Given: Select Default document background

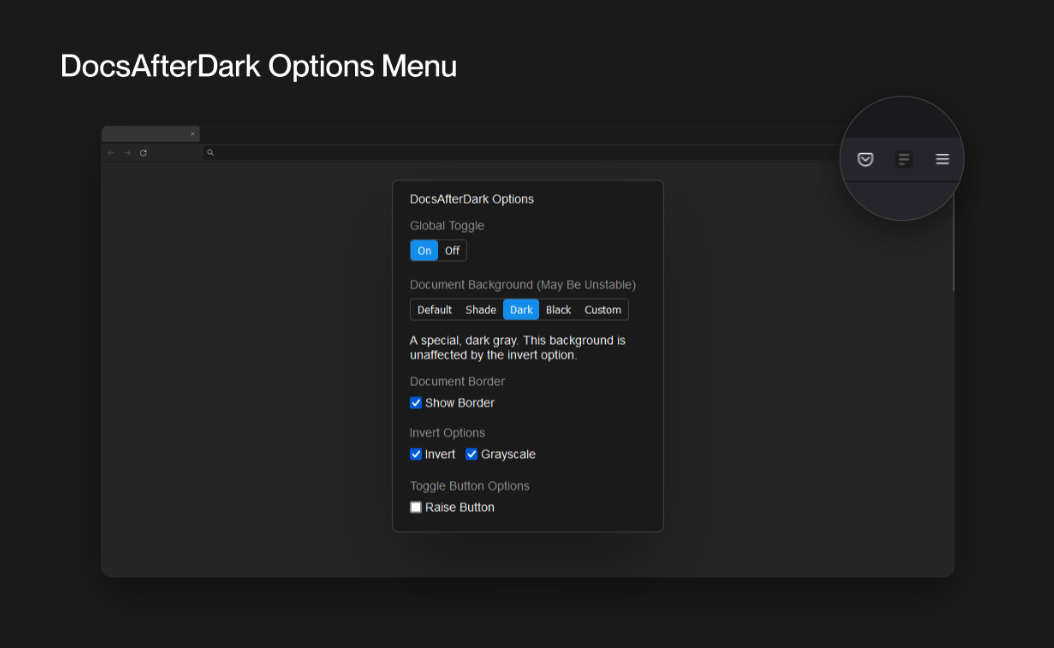Looking at the screenshot, I should pyautogui.click(x=434, y=310).
